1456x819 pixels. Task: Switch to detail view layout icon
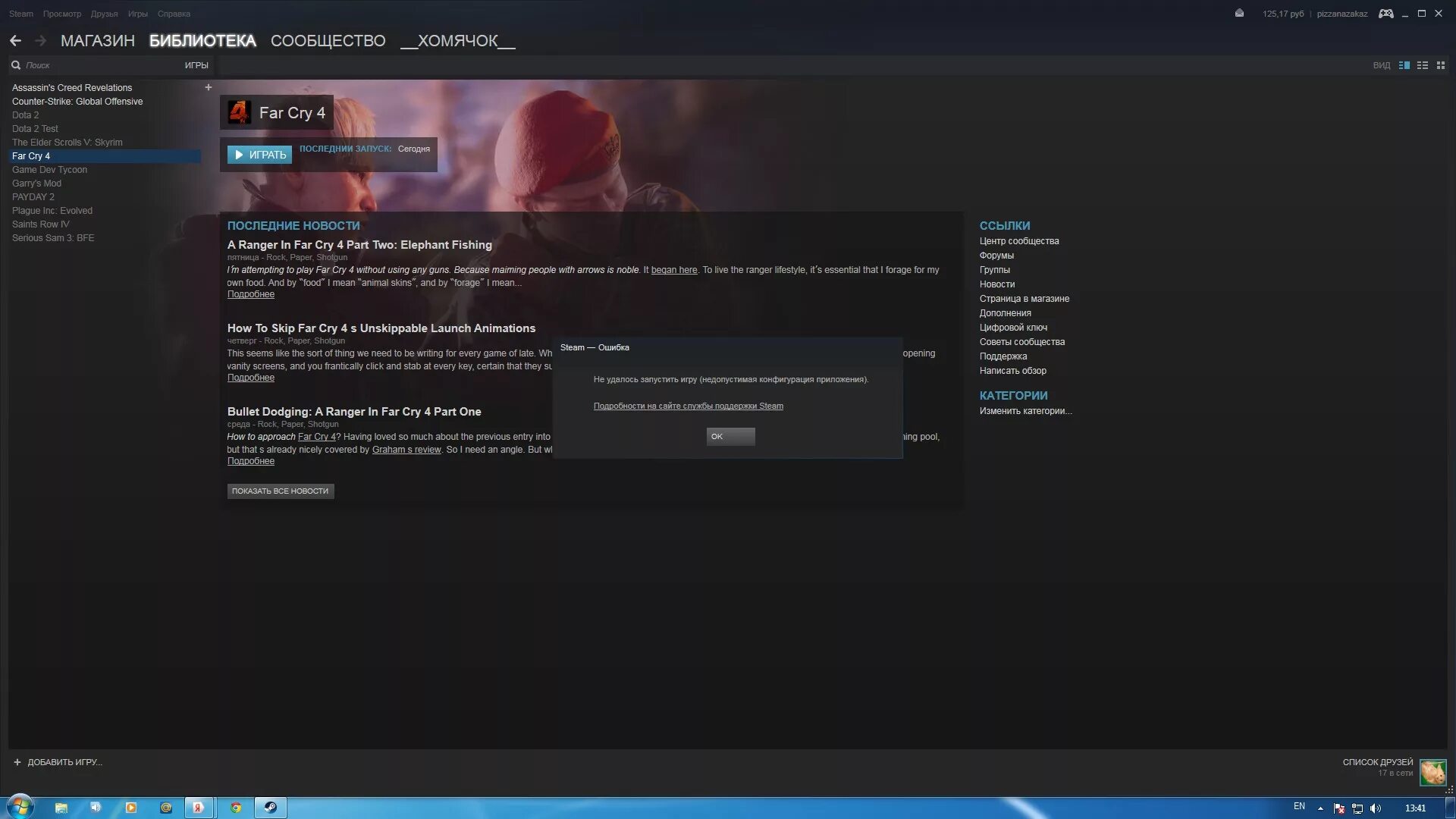(1404, 65)
